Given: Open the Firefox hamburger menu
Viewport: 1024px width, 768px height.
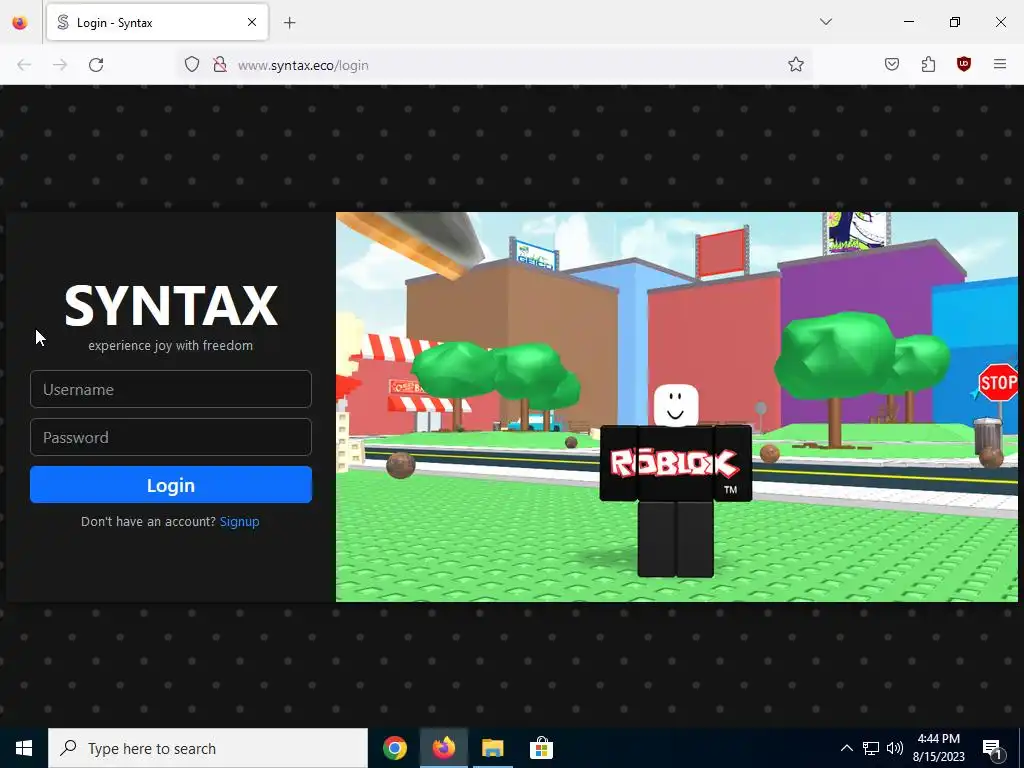Looking at the screenshot, I should pyautogui.click(x=1000, y=65).
